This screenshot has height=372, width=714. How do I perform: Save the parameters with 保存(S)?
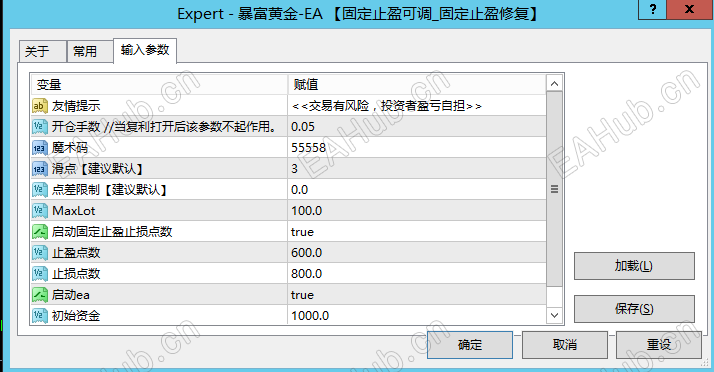(634, 309)
